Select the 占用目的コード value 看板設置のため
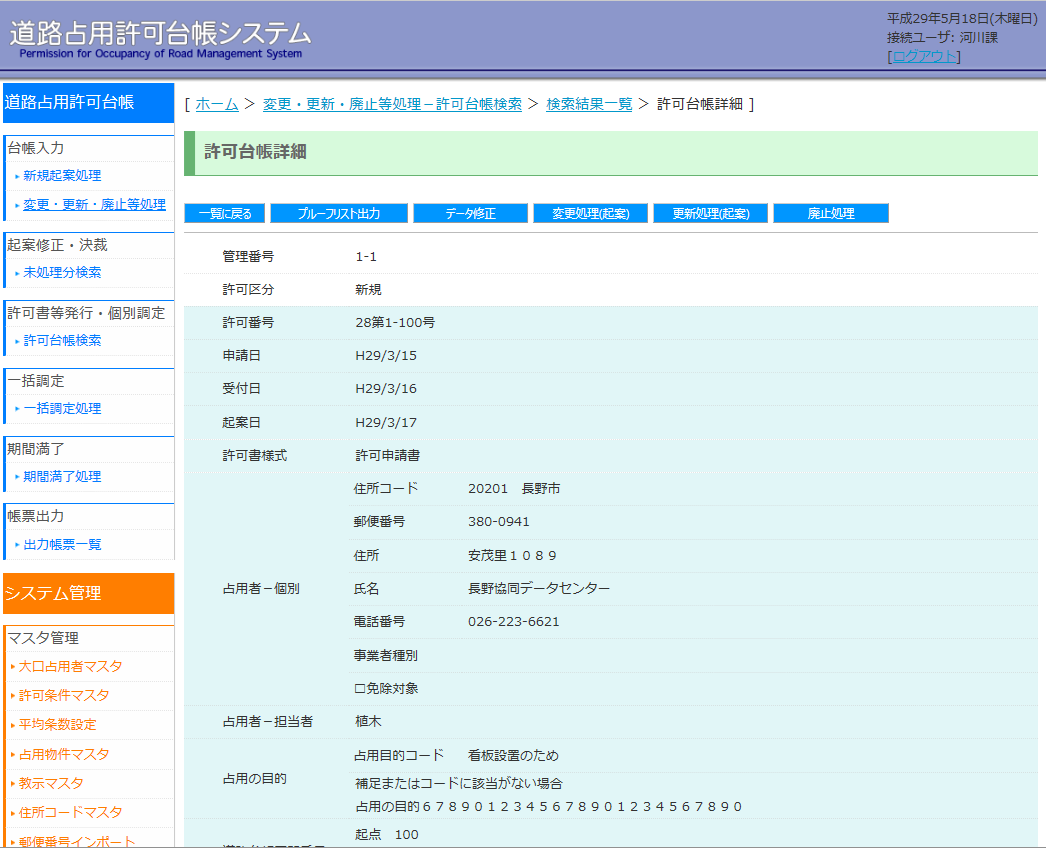 (x=513, y=756)
